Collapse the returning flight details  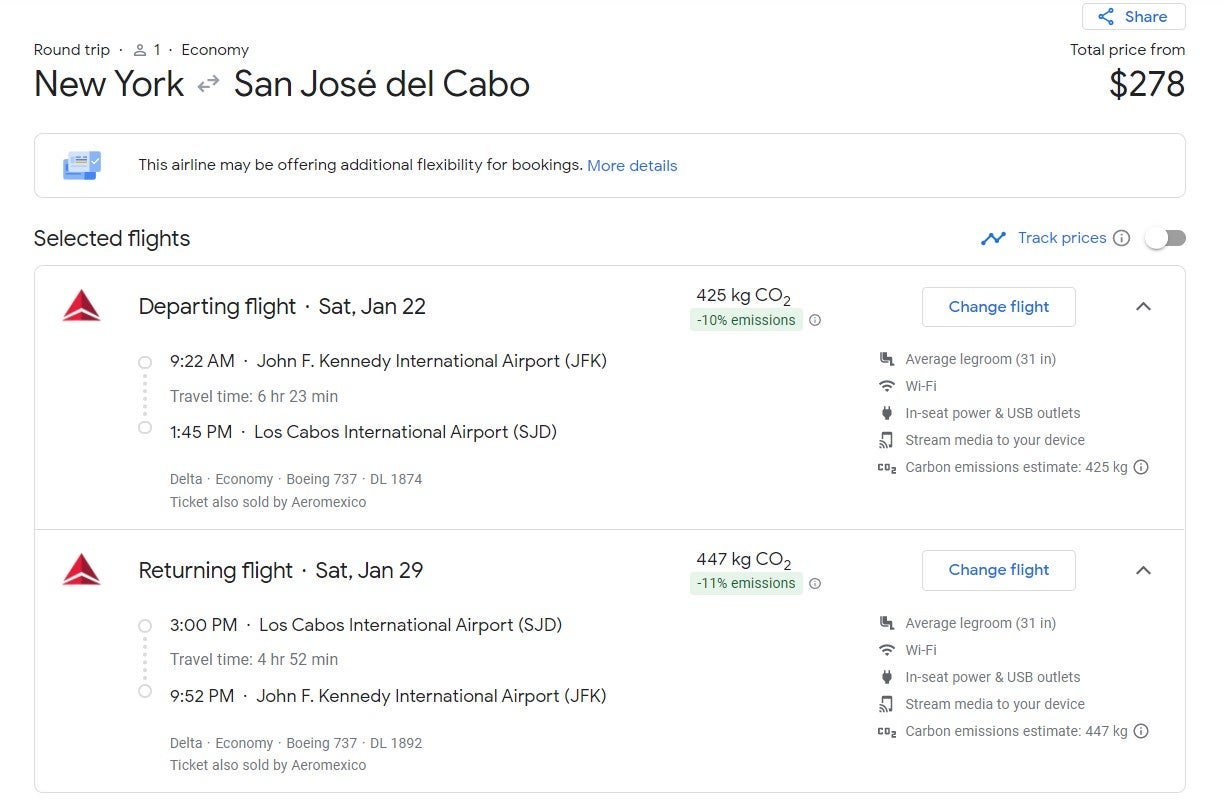1143,570
